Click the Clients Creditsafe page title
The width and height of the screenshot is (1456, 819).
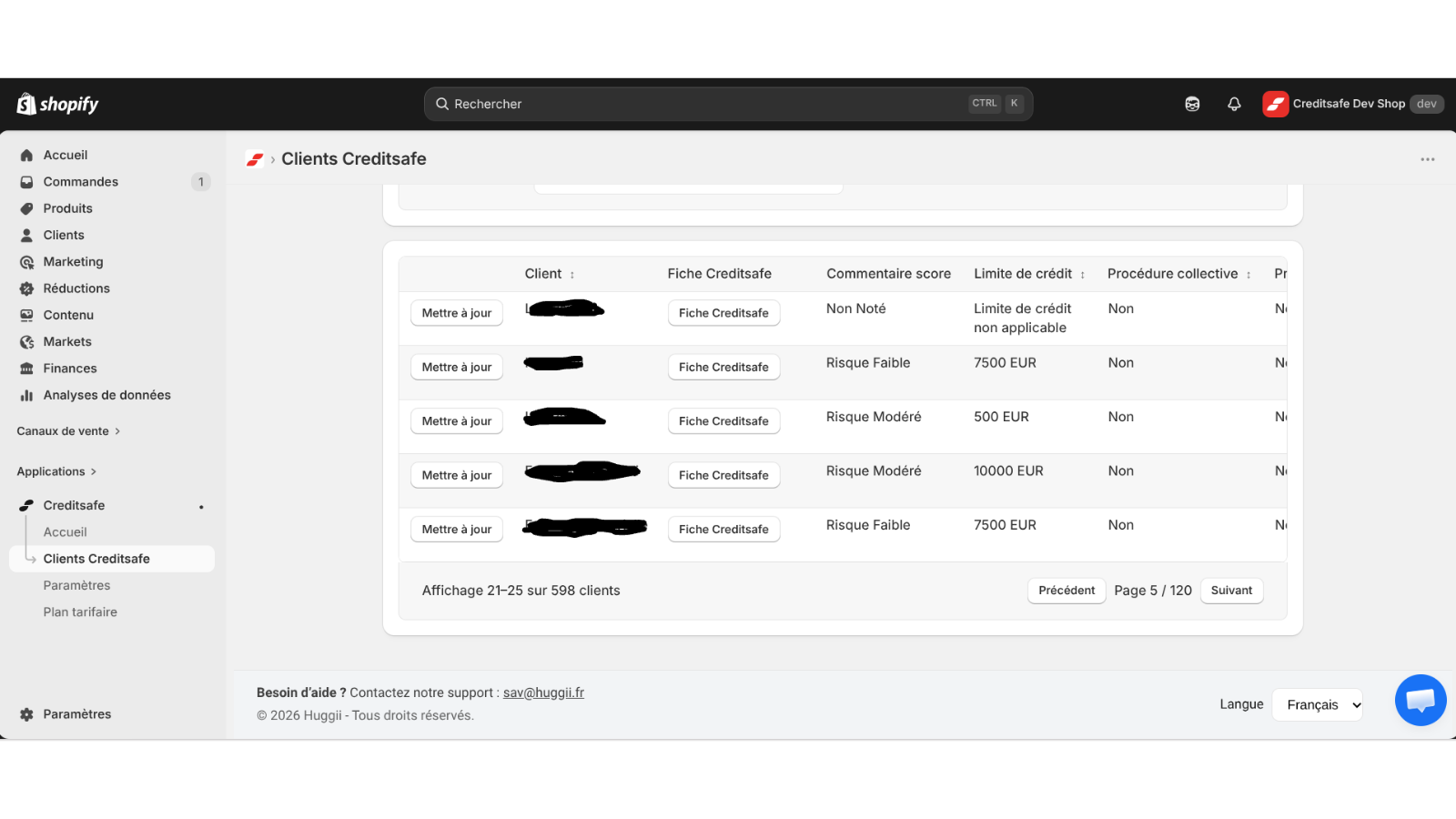[354, 159]
